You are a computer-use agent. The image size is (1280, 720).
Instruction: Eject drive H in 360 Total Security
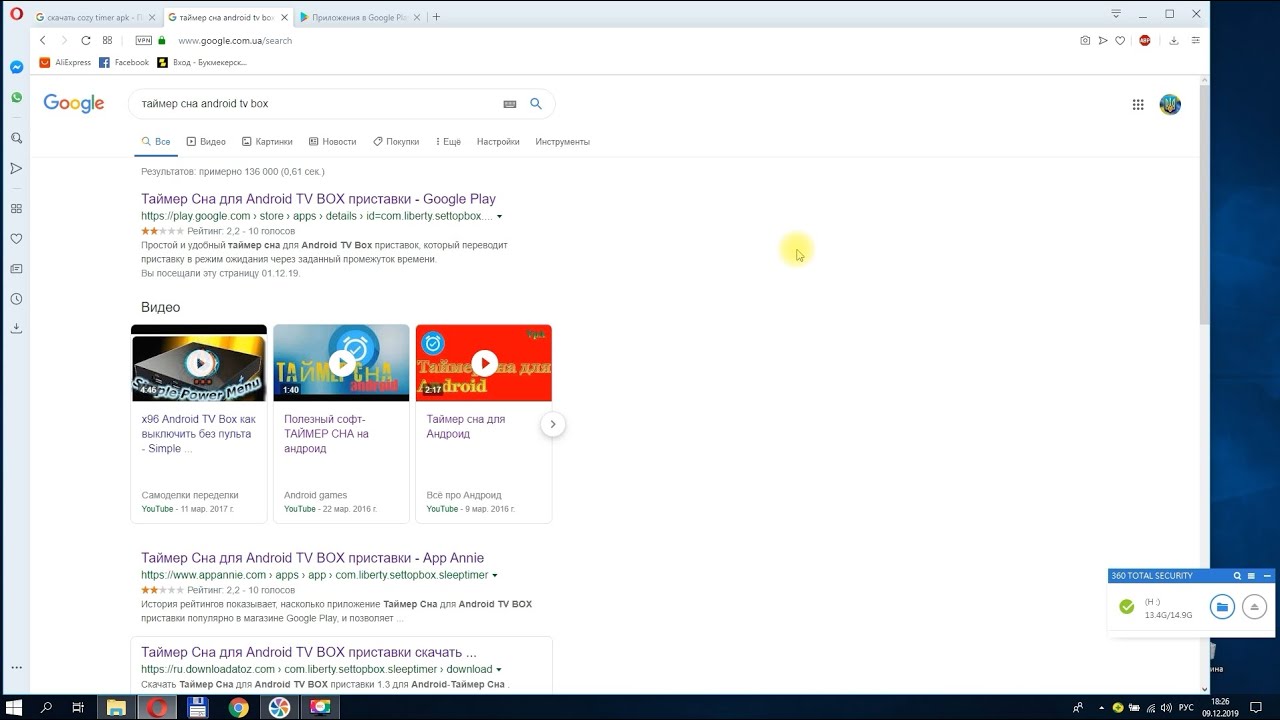(1254, 607)
